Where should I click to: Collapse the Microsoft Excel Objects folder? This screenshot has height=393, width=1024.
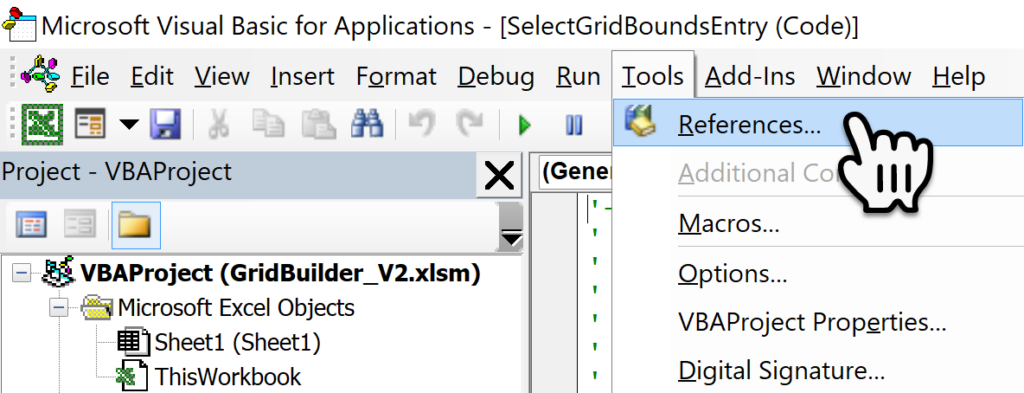click(x=59, y=307)
